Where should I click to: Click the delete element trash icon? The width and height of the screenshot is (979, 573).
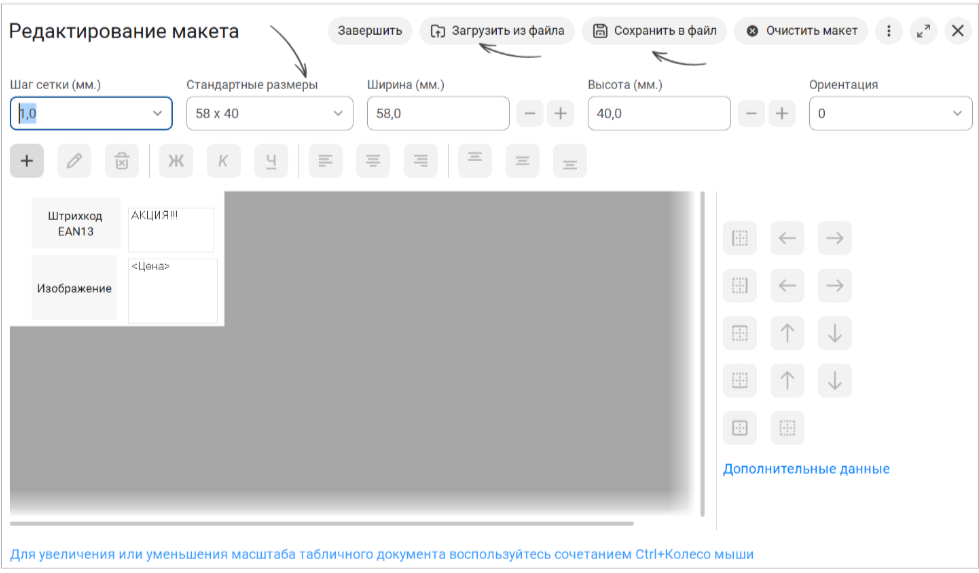pos(122,161)
